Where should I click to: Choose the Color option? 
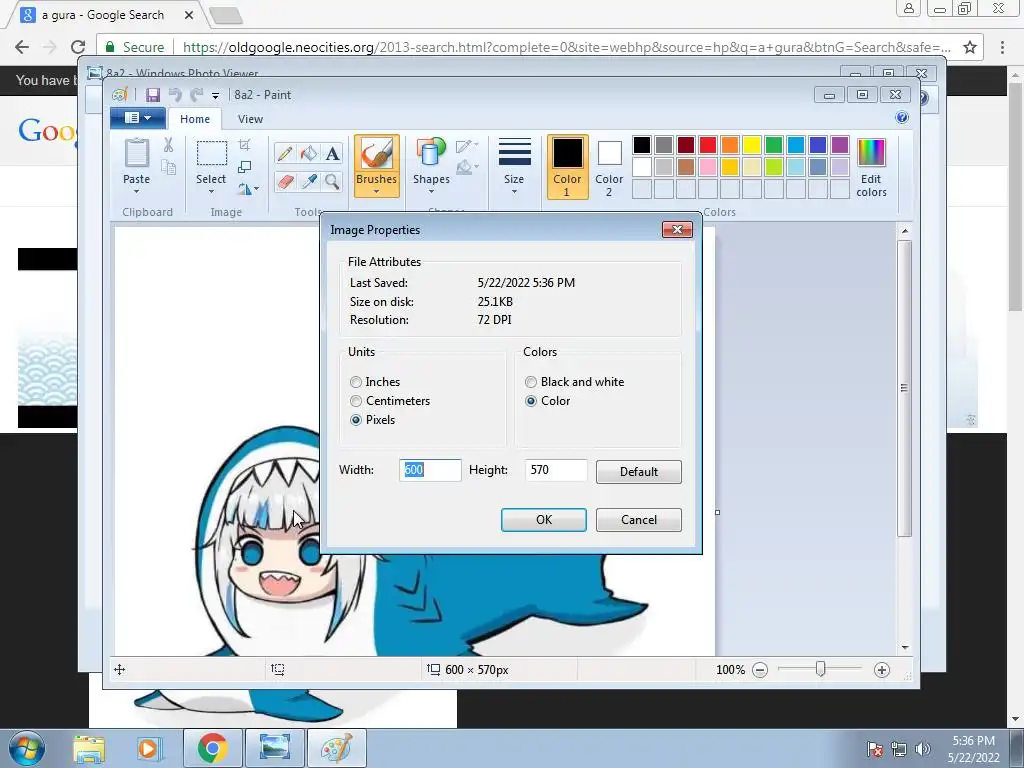coord(548,401)
